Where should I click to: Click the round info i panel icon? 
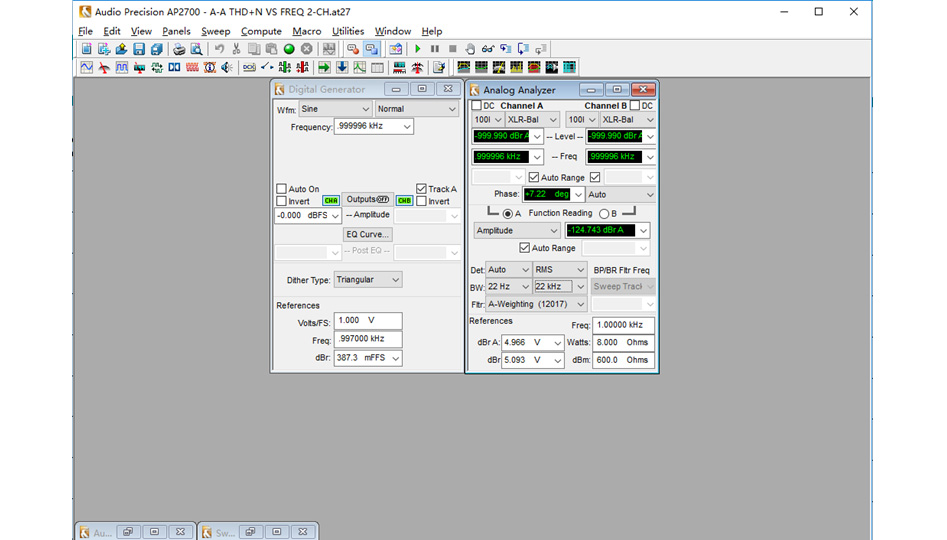[x=210, y=67]
